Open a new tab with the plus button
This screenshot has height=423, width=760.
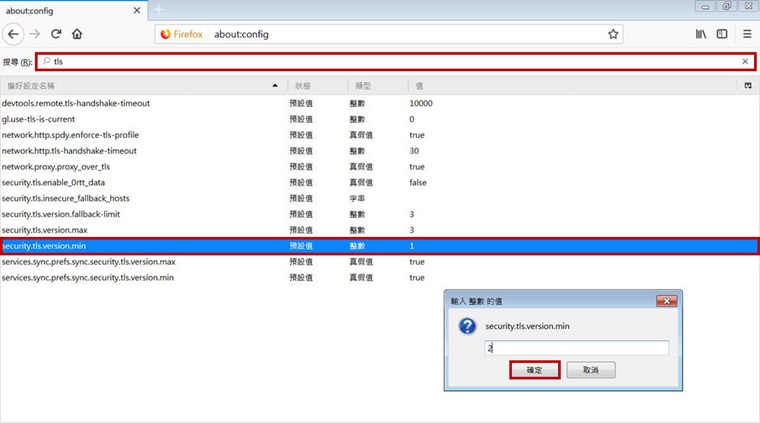pos(159,10)
